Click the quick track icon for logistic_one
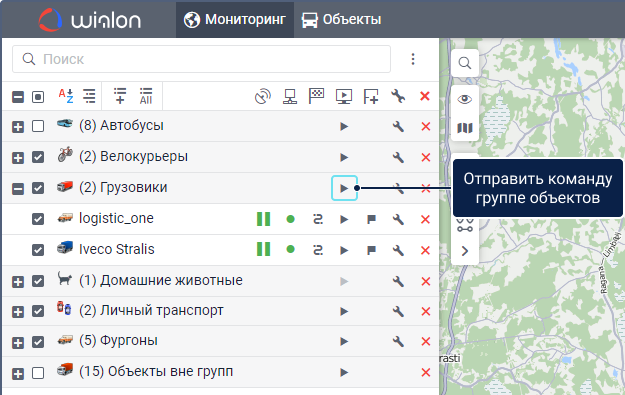This screenshot has width=625, height=395. (318, 219)
